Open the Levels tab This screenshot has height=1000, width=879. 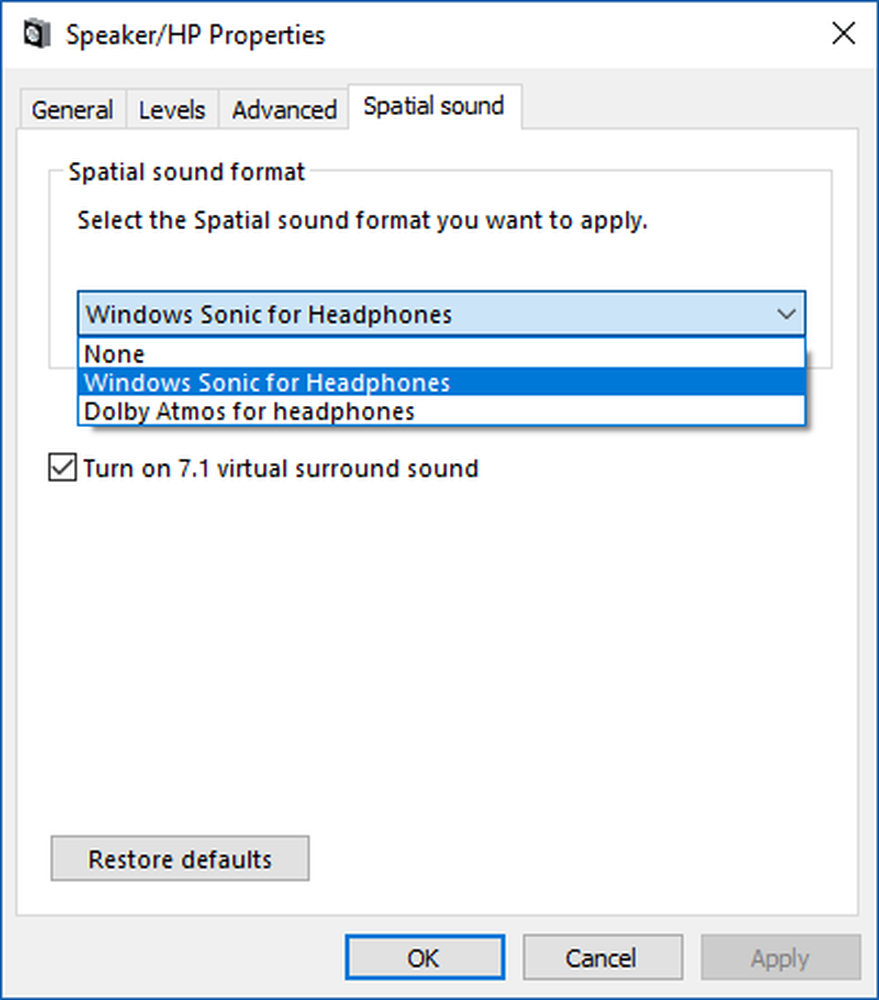click(172, 110)
